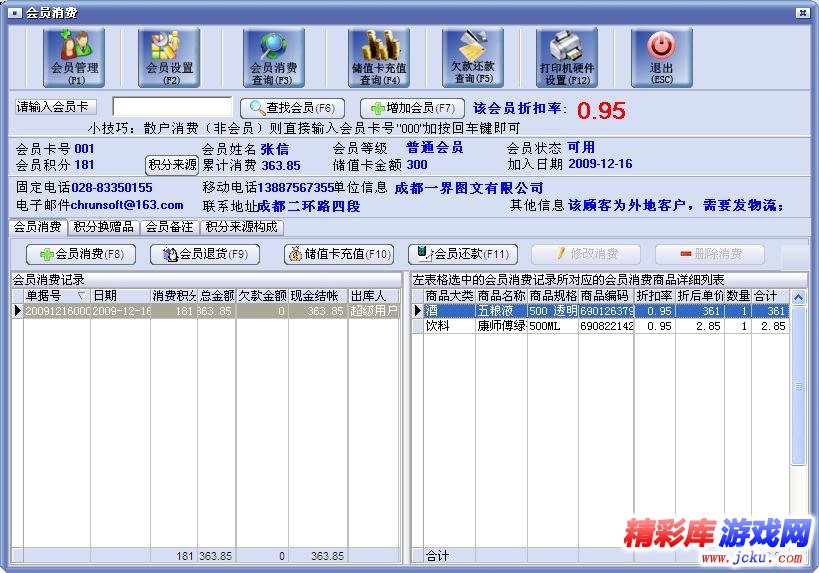Click 增加会员 (F7) button
819x573 pixels.
(x=412, y=108)
